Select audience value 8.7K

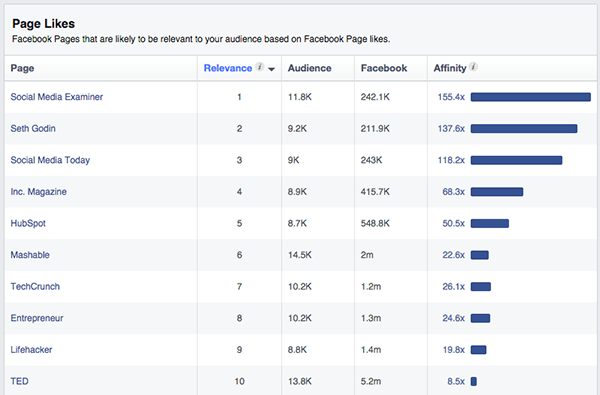coord(297,224)
